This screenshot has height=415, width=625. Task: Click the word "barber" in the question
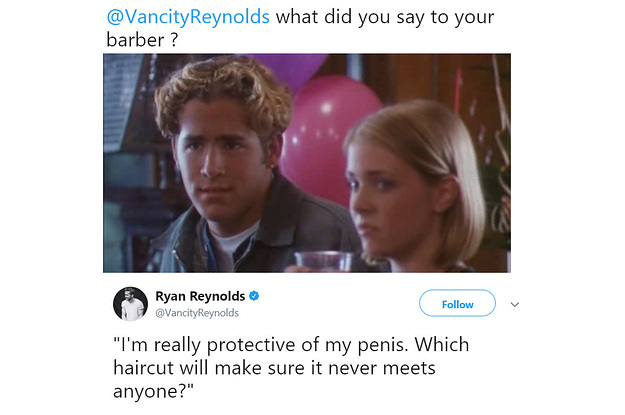pos(135,40)
